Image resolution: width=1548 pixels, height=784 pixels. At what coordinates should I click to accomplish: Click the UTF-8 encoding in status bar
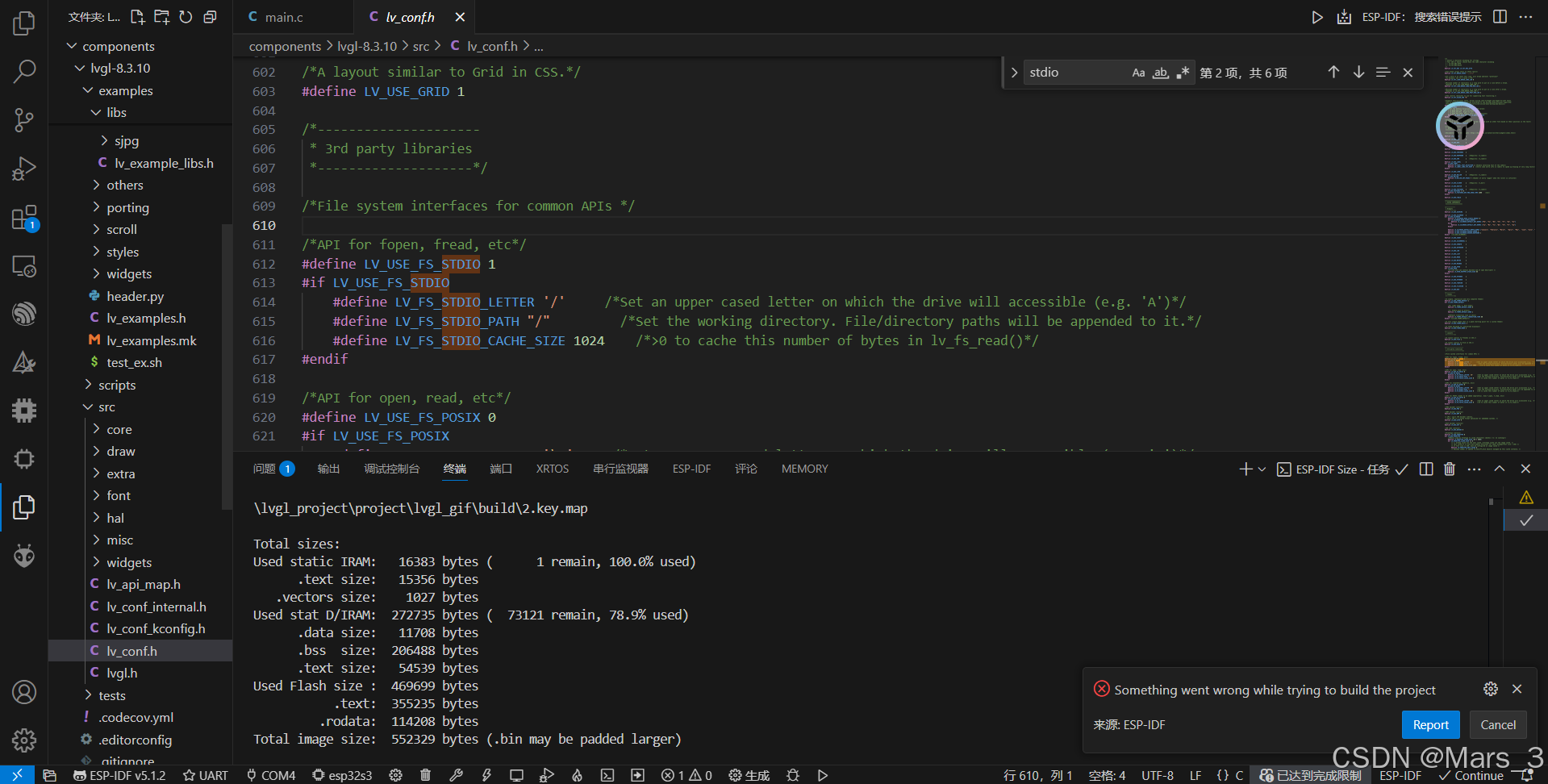pyautogui.click(x=1158, y=775)
